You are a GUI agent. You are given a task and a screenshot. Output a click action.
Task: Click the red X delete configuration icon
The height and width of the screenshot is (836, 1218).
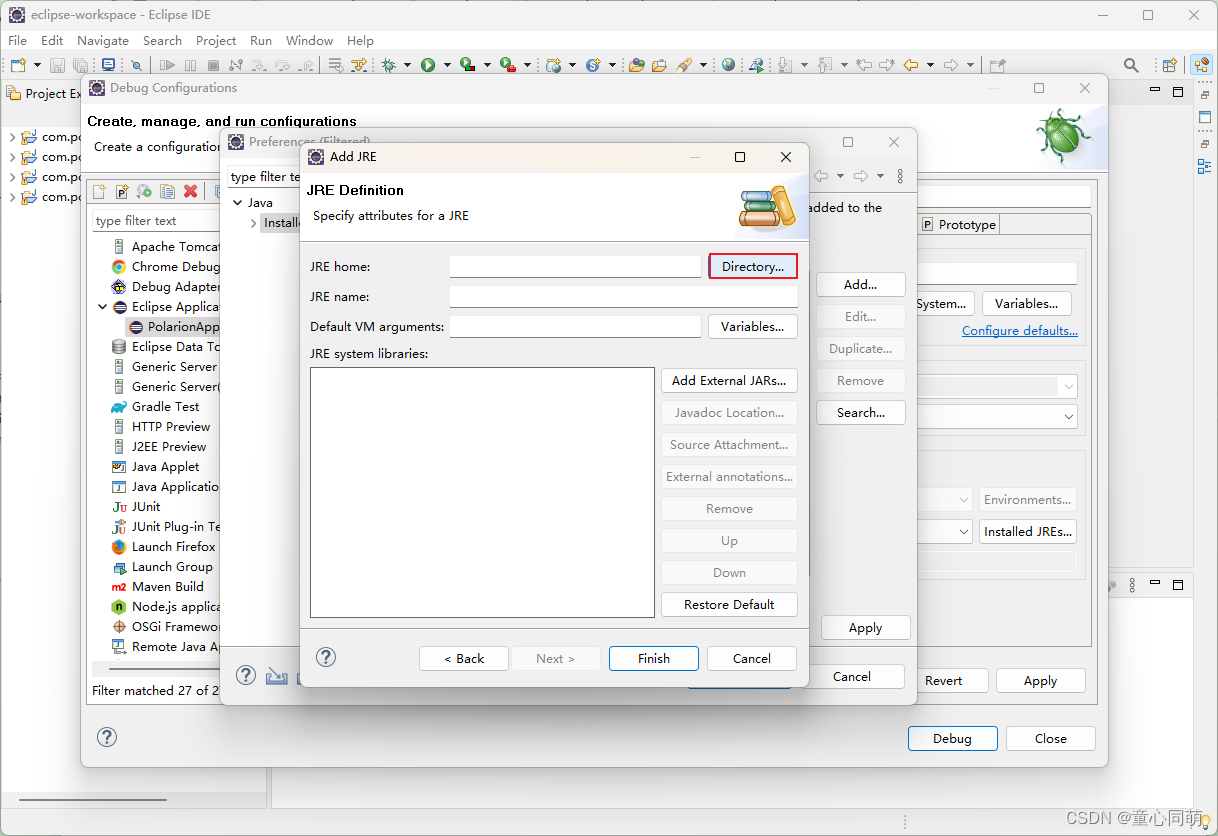(x=190, y=191)
